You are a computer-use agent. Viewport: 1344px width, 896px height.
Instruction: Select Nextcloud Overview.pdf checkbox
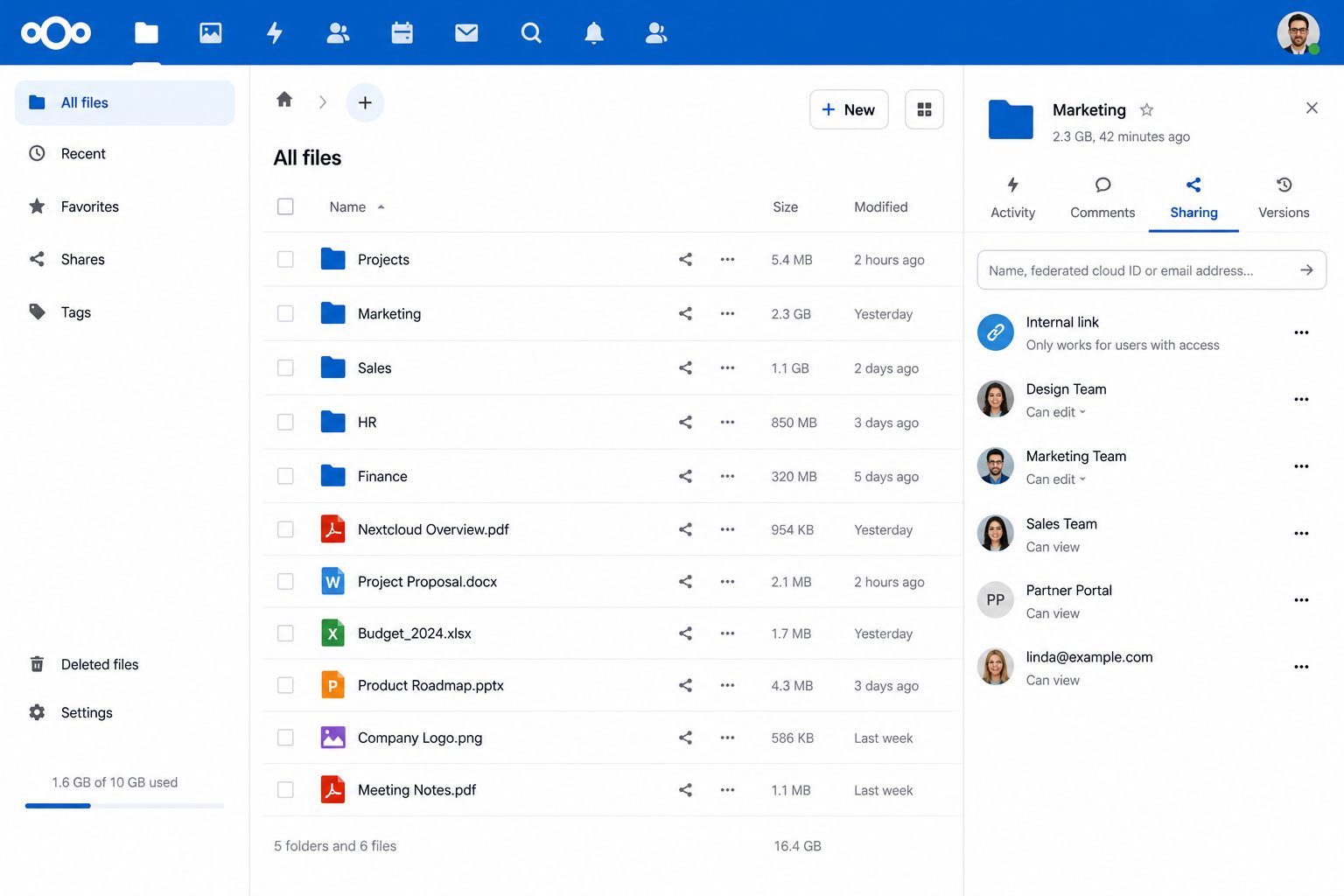coord(285,529)
